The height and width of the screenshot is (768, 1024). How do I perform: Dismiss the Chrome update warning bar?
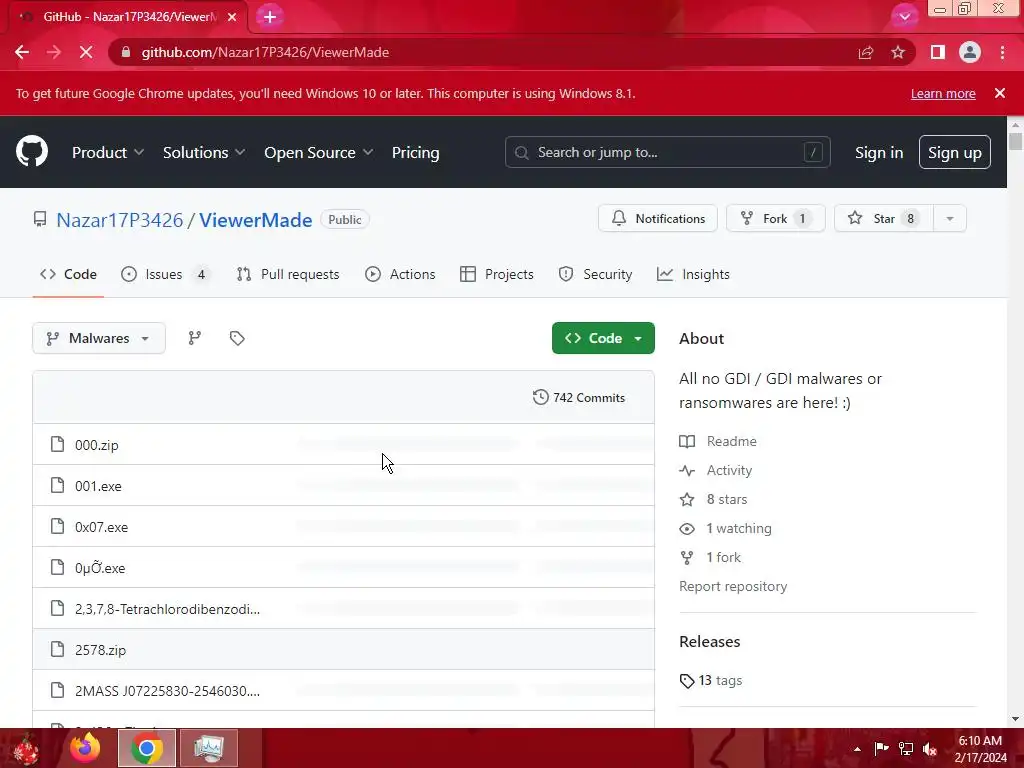(x=1000, y=93)
